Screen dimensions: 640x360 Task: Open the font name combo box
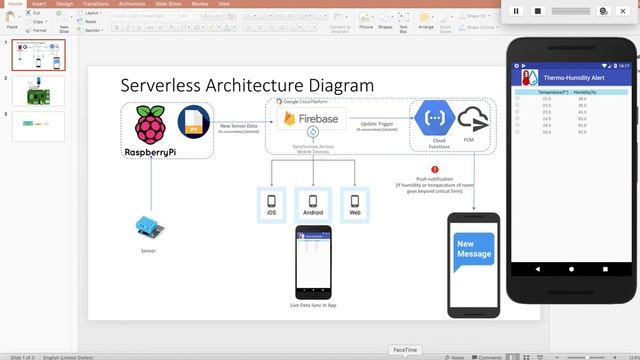coord(143,16)
